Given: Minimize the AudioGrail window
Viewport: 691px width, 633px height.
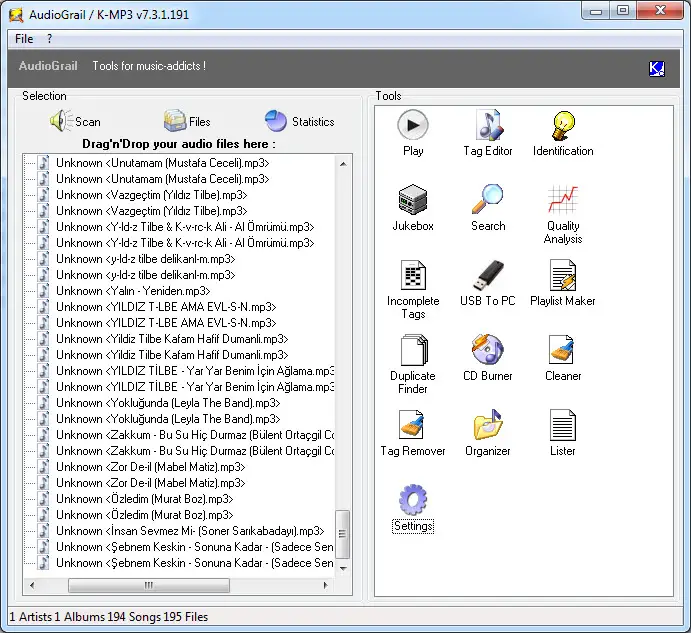Looking at the screenshot, I should click(596, 11).
